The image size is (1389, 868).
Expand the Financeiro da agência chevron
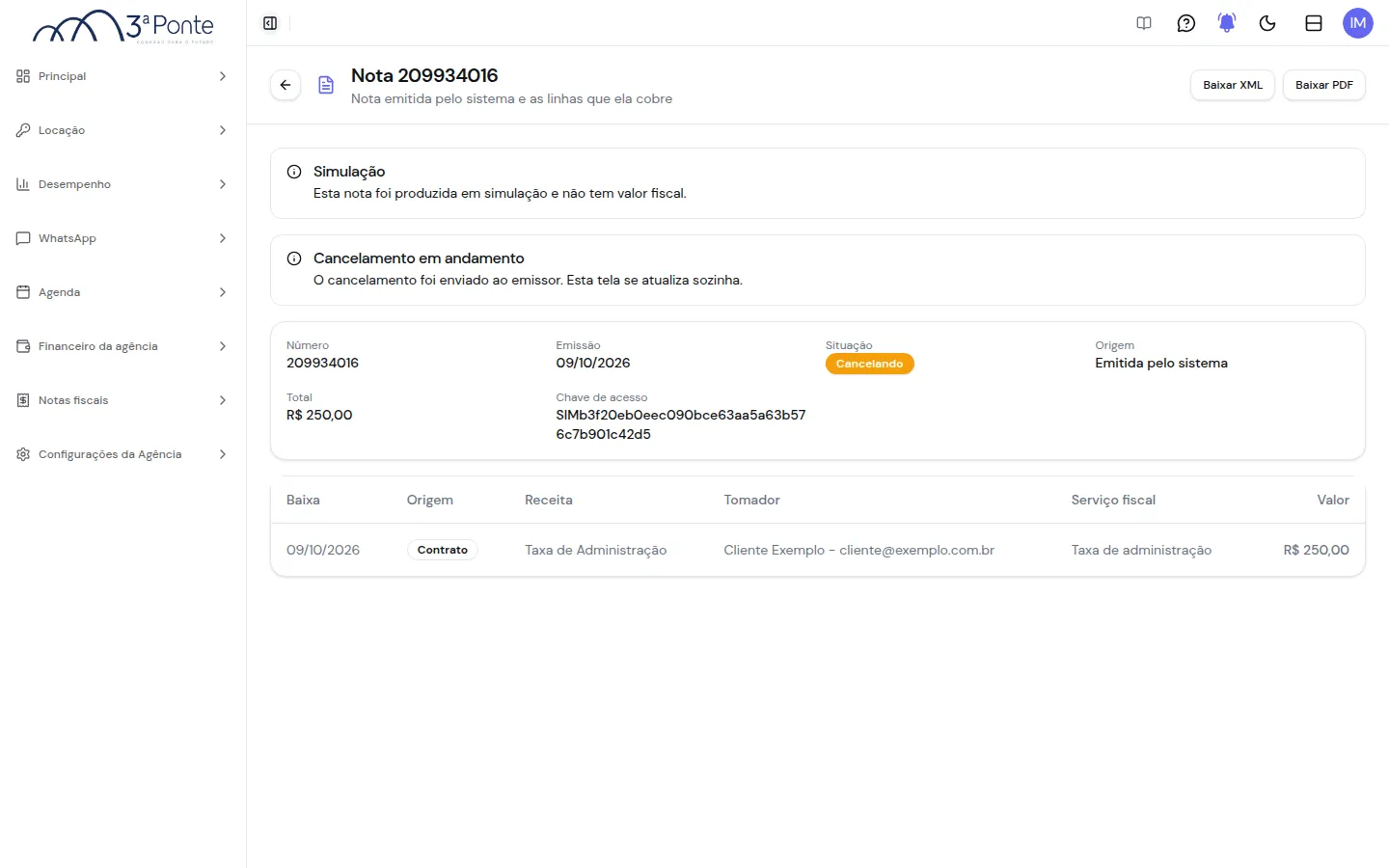click(x=223, y=346)
